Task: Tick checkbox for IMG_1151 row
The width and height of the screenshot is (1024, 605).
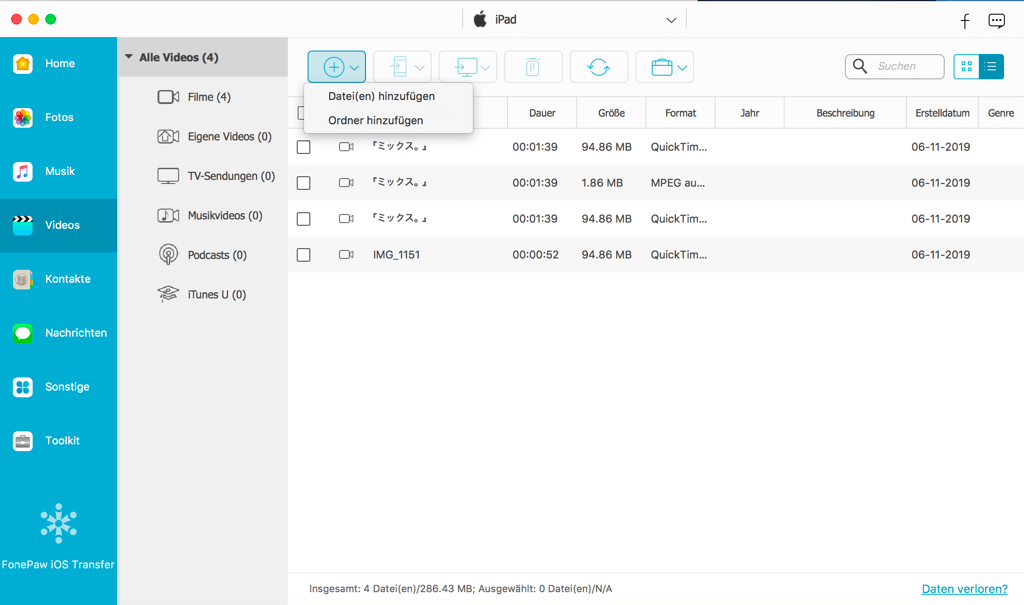Action: click(x=304, y=255)
